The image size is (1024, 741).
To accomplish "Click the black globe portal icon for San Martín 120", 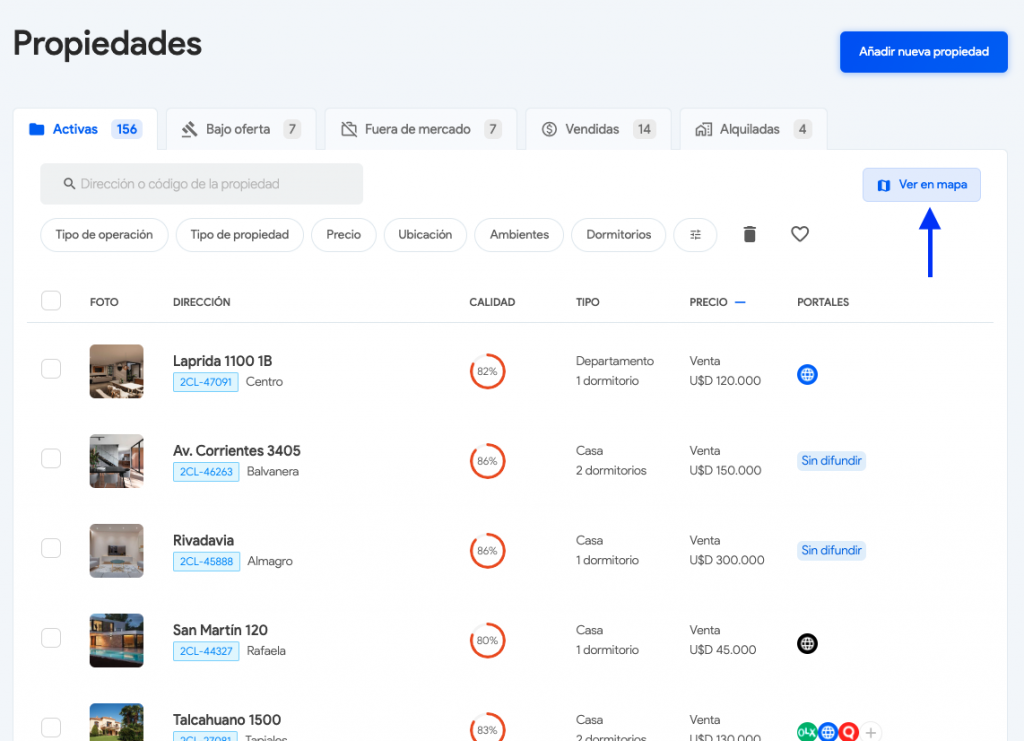I will point(807,644).
